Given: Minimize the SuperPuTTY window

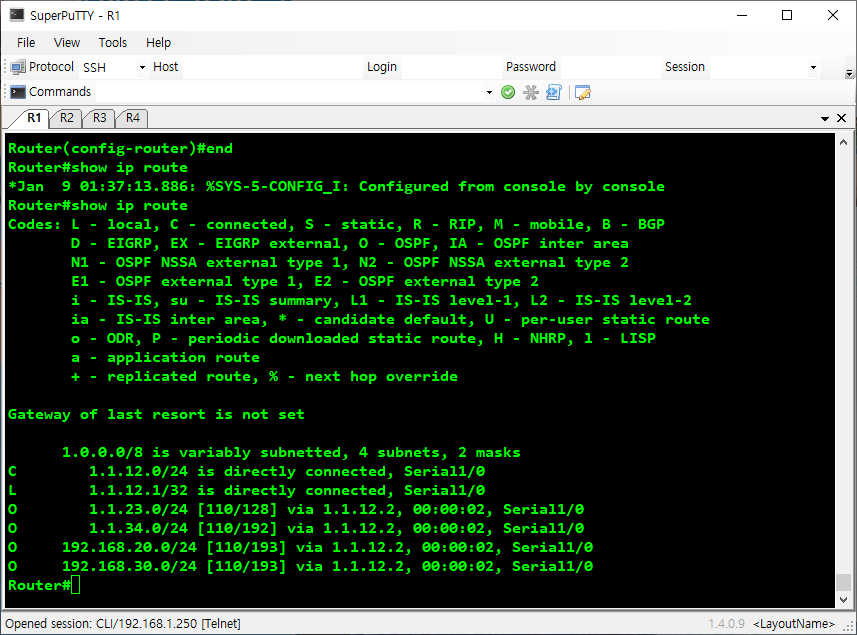Looking at the screenshot, I should (x=742, y=15).
